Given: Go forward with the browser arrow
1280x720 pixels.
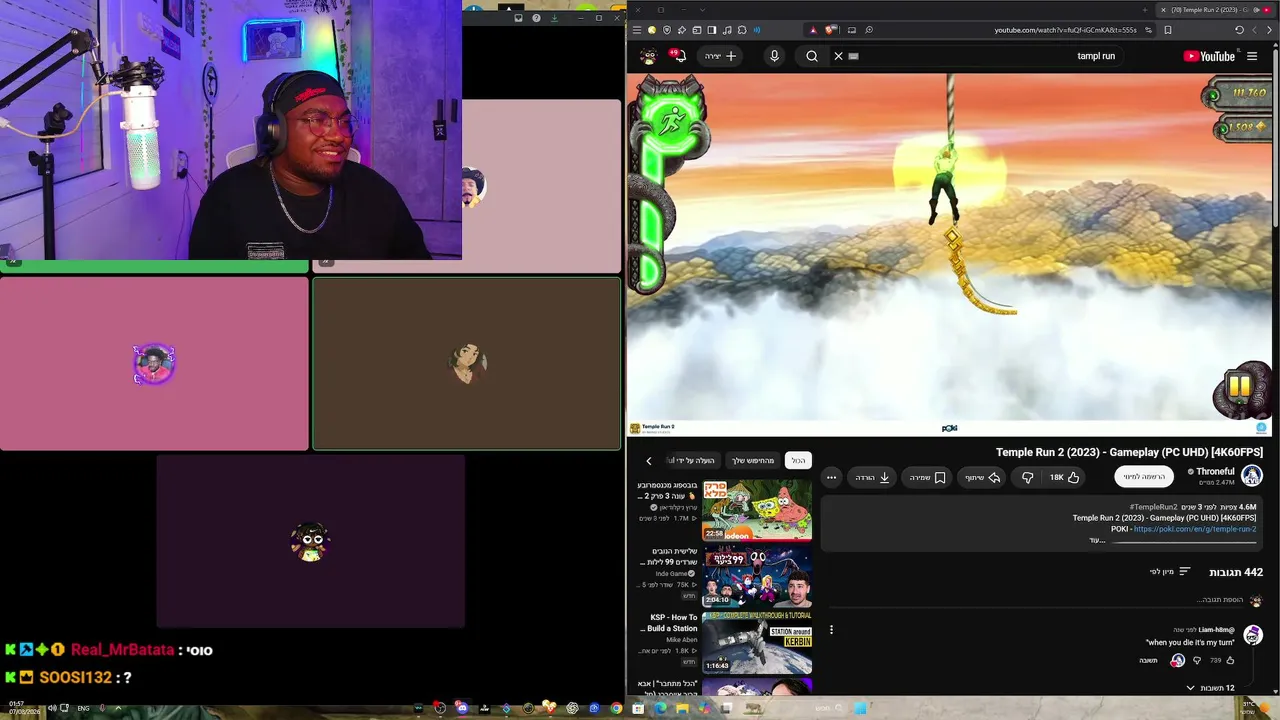Looking at the screenshot, I should [1254, 30].
